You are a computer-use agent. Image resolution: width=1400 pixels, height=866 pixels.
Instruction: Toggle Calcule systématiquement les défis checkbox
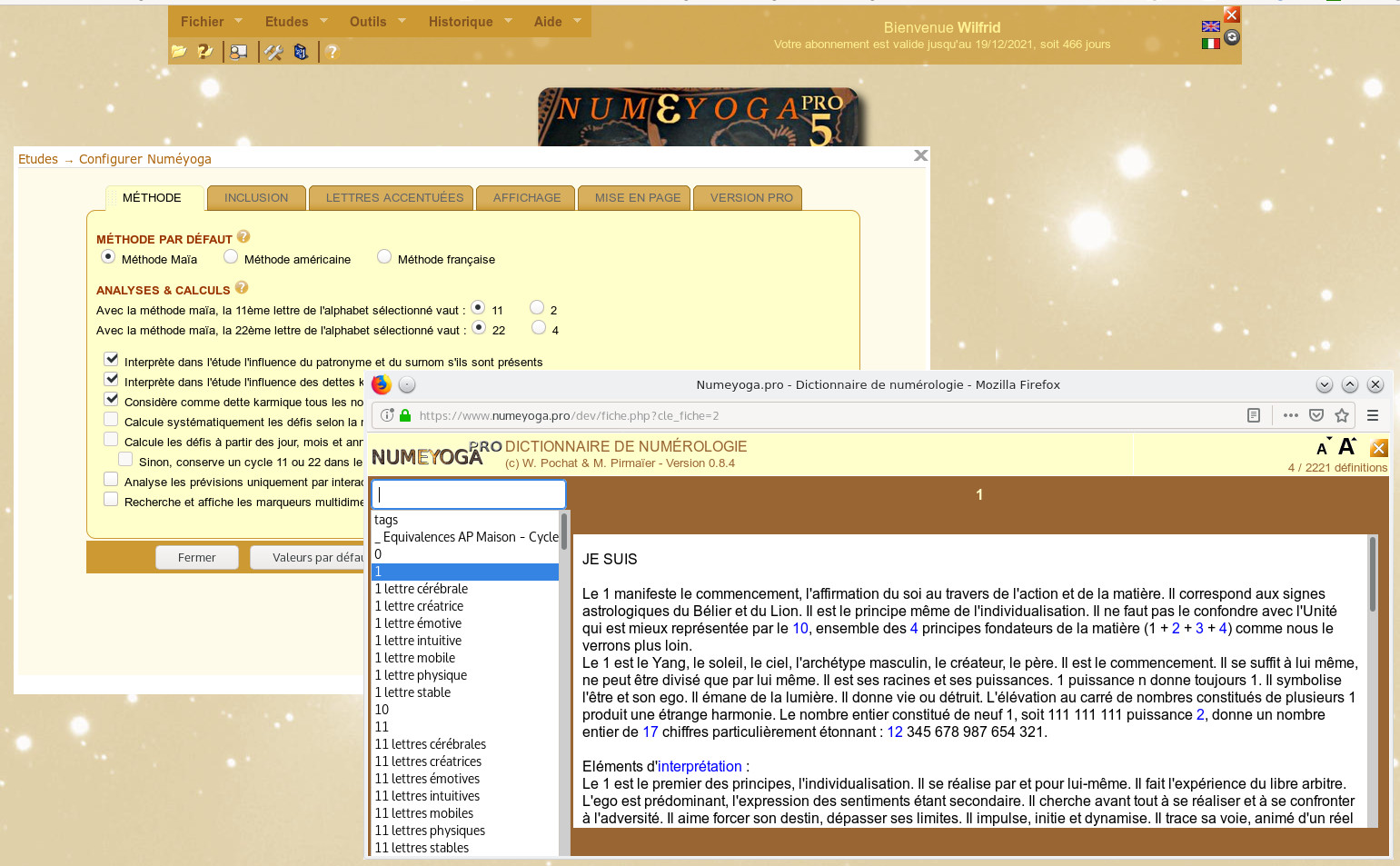111,420
